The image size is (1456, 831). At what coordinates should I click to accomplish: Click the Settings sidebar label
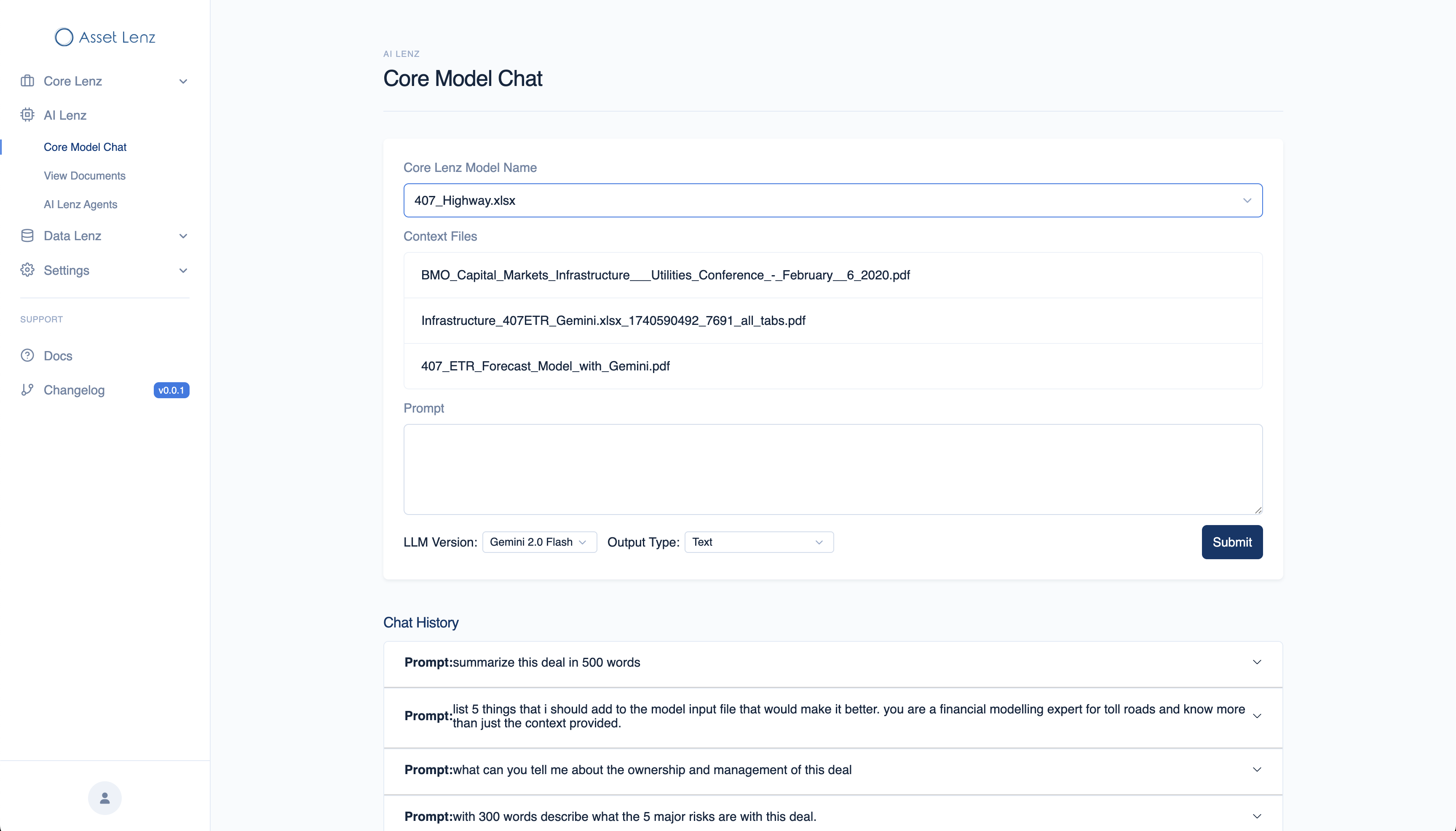67,270
